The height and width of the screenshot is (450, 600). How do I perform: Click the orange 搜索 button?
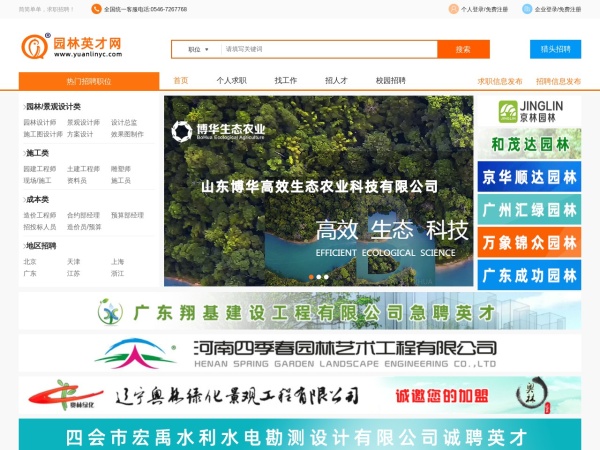coord(463,49)
